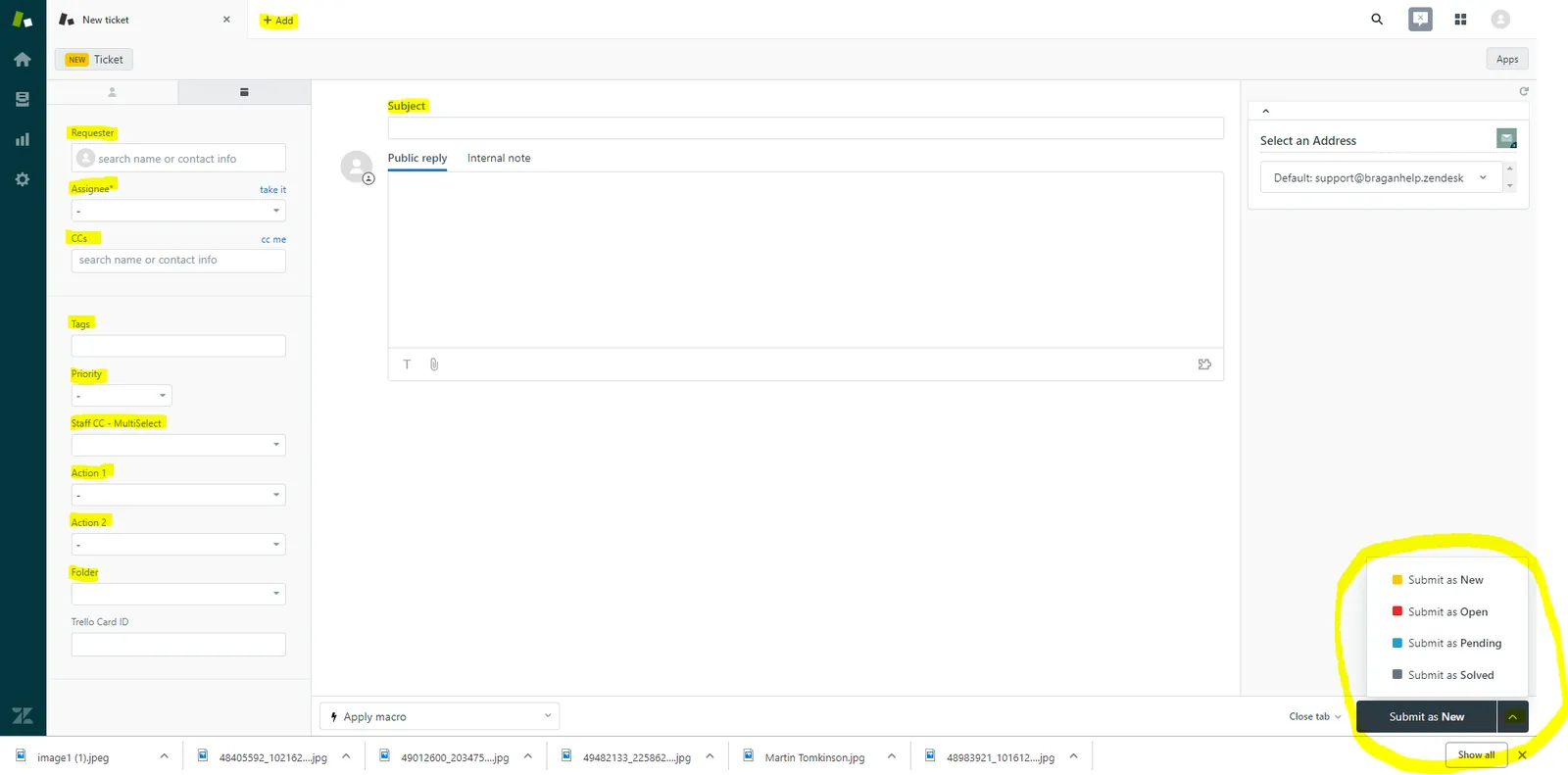Click the Requester search field

click(x=178, y=159)
